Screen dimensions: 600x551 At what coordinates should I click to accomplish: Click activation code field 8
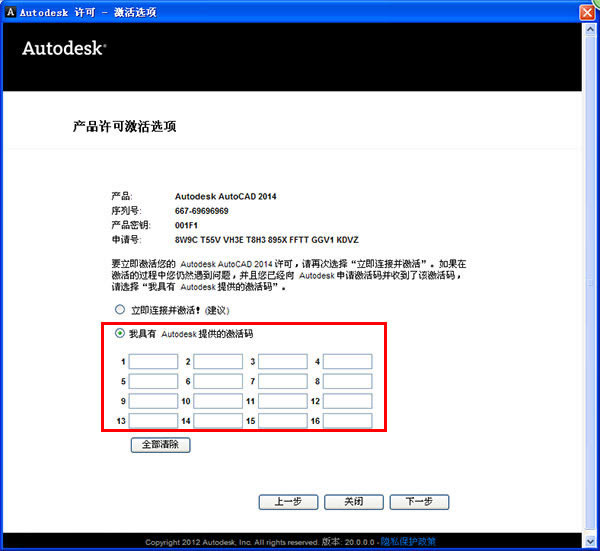point(347,381)
